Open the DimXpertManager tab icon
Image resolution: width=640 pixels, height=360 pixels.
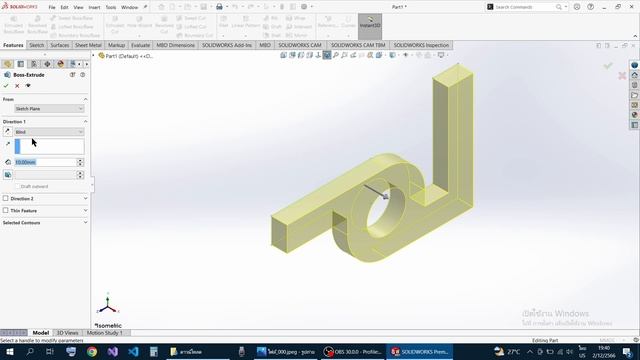point(47,64)
